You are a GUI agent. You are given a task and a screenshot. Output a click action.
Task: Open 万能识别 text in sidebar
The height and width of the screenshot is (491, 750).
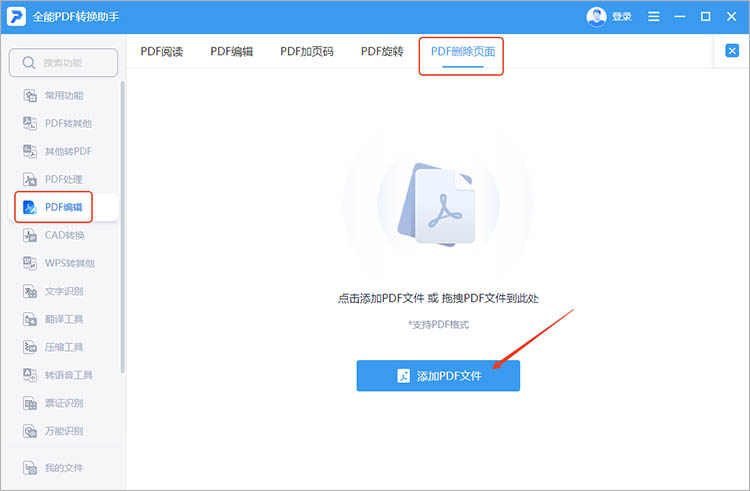click(x=64, y=431)
